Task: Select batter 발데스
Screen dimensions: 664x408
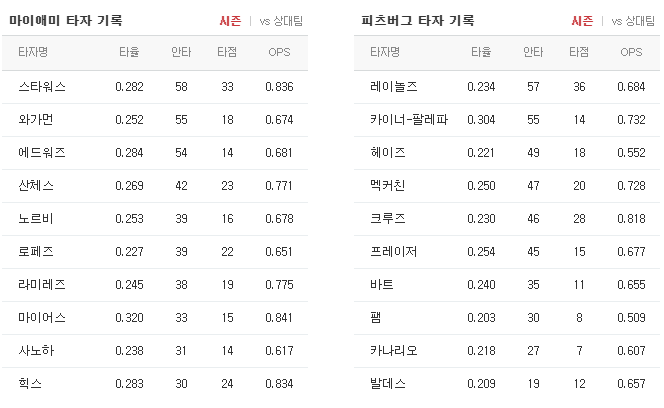Action: click(x=387, y=383)
